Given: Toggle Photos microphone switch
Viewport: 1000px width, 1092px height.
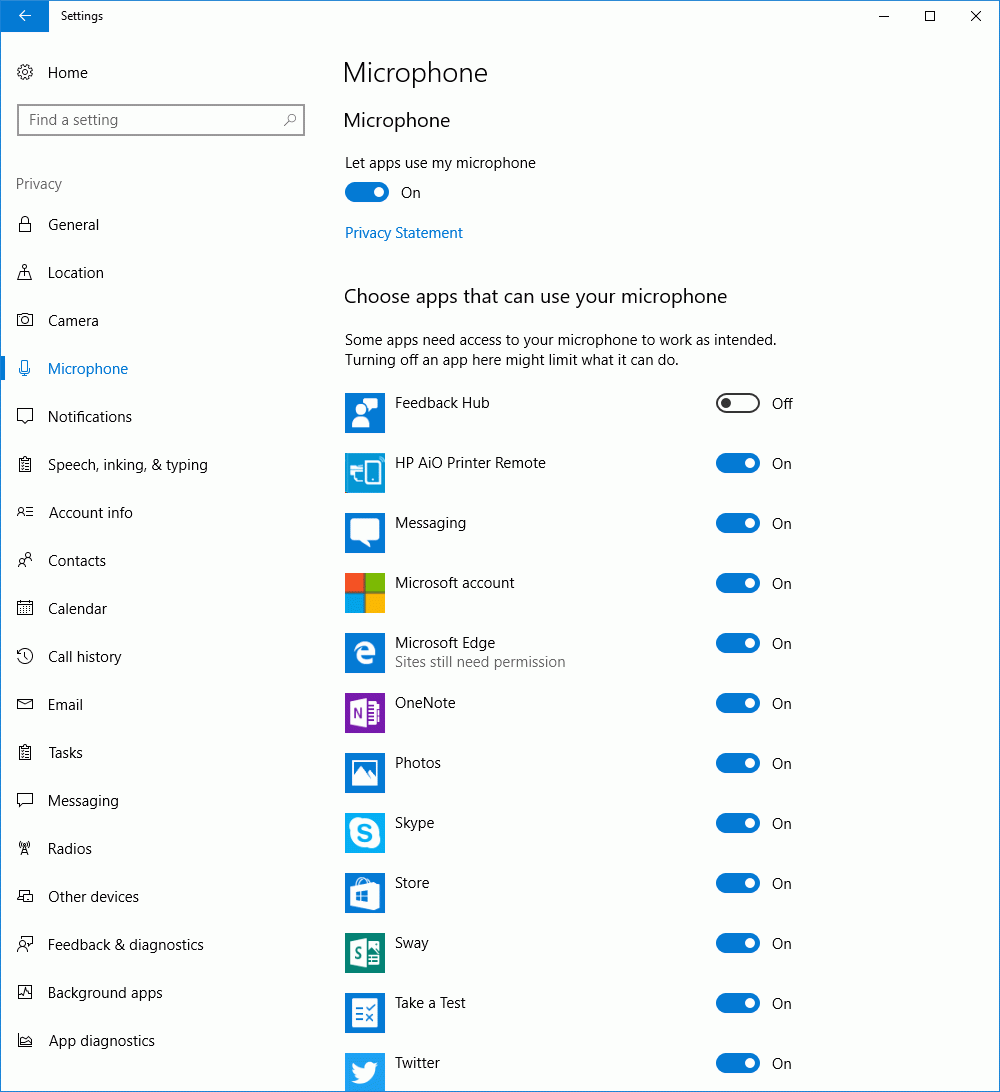Looking at the screenshot, I should pyautogui.click(x=737, y=763).
